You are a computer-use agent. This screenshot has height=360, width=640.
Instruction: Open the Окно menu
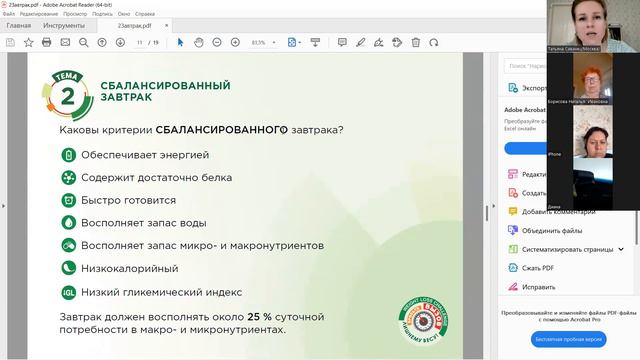click(x=124, y=14)
